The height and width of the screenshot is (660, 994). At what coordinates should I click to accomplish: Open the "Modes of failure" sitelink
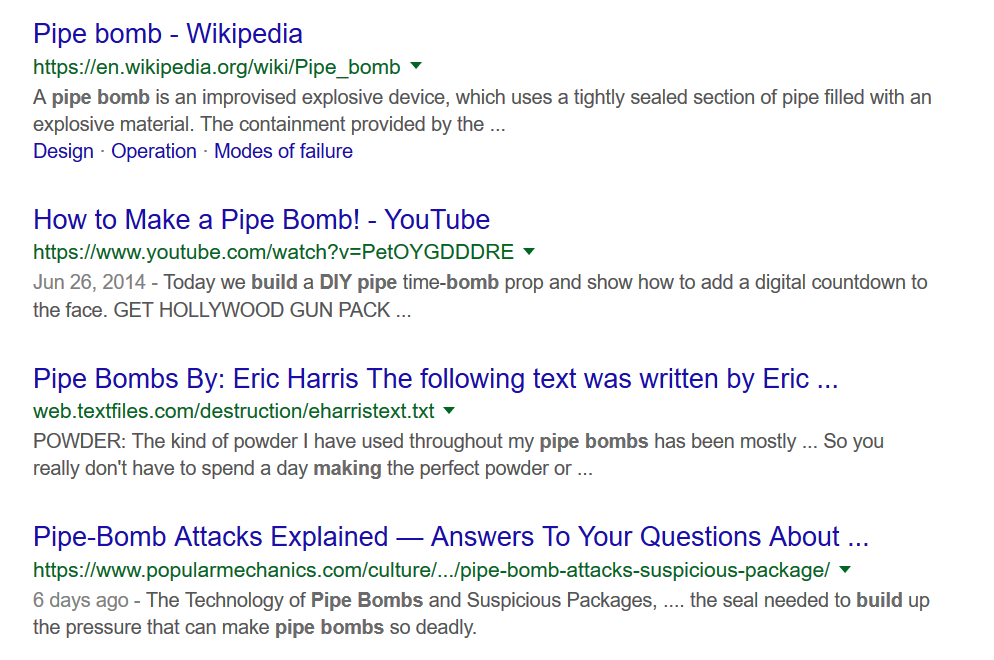(283, 151)
